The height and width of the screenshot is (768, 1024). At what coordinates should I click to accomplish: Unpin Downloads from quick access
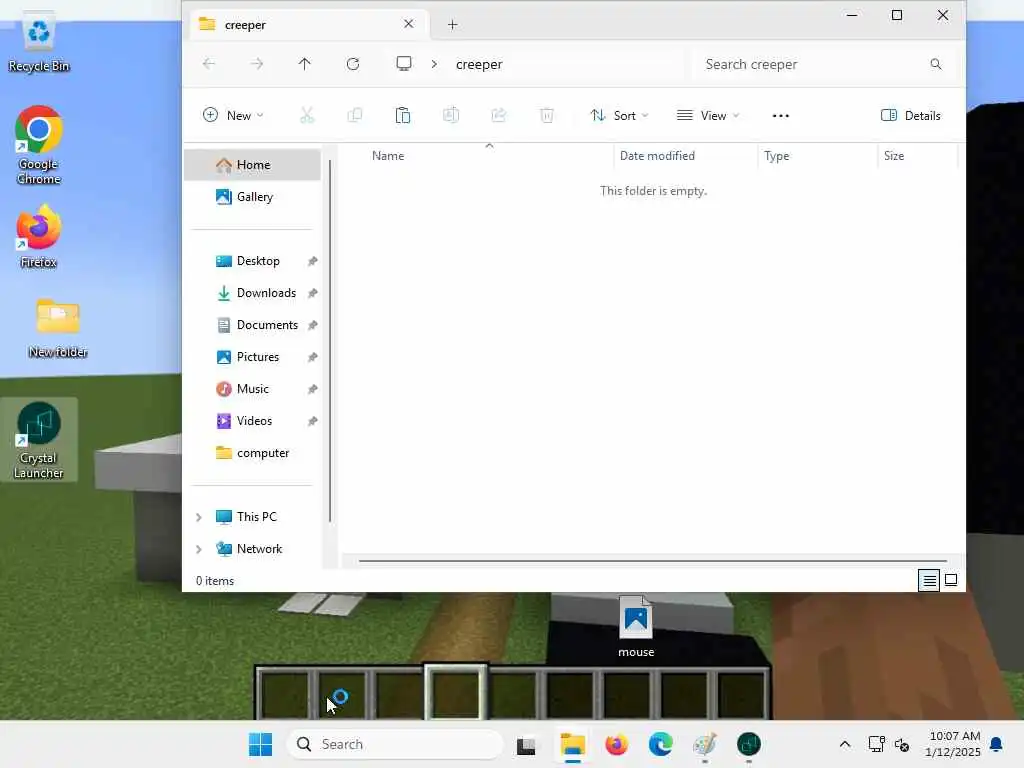pyautogui.click(x=313, y=293)
